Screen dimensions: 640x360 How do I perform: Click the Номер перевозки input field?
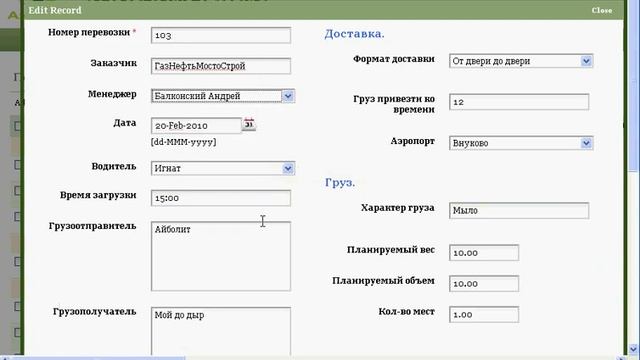(x=221, y=35)
